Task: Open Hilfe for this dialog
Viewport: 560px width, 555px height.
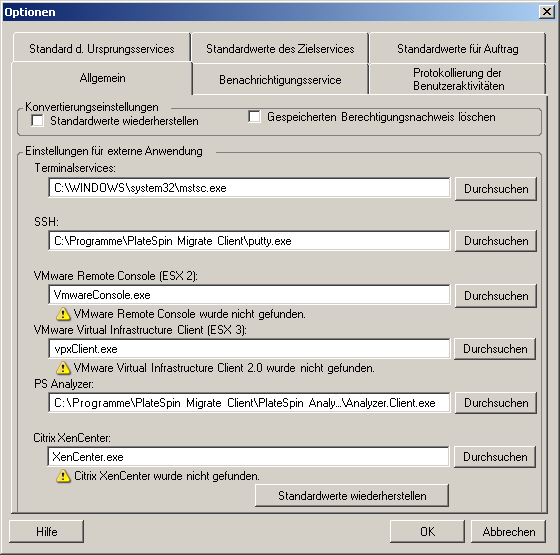Action: pos(46,532)
